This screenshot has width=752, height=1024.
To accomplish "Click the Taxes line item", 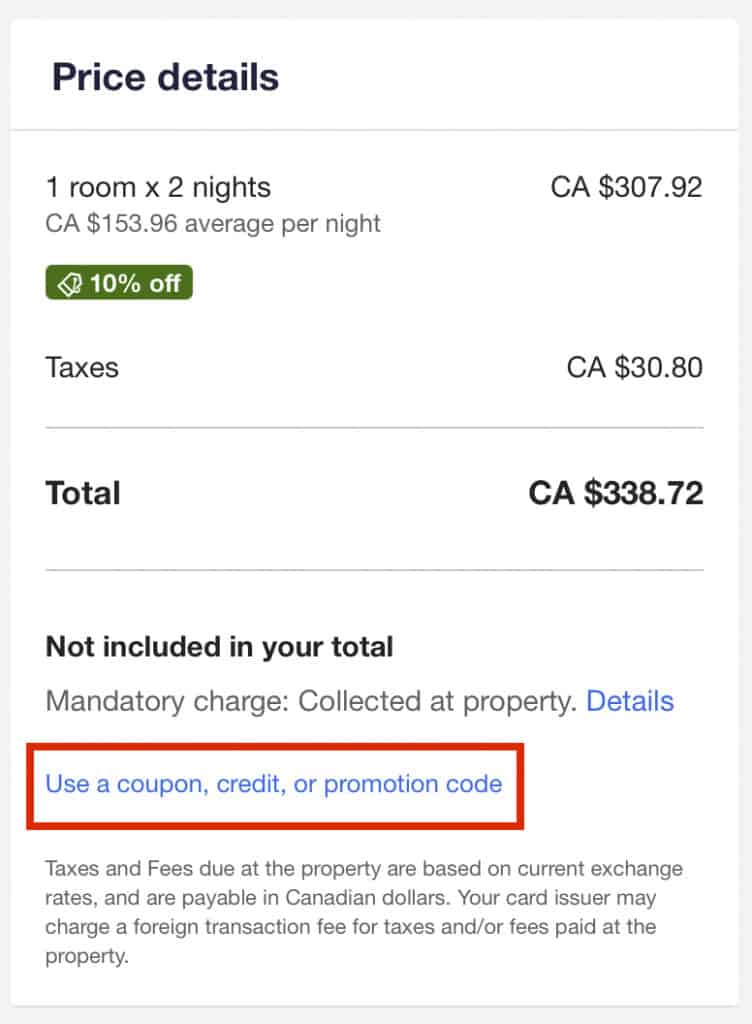I will tap(81, 368).
